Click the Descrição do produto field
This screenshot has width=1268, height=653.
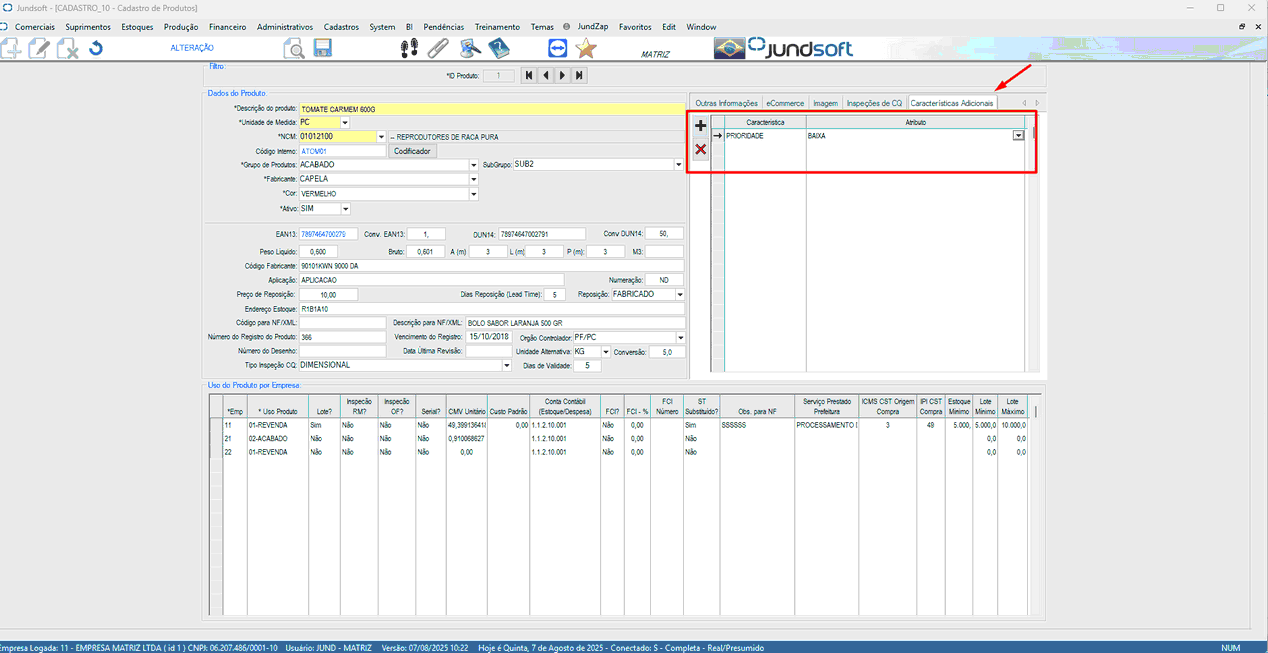point(490,108)
